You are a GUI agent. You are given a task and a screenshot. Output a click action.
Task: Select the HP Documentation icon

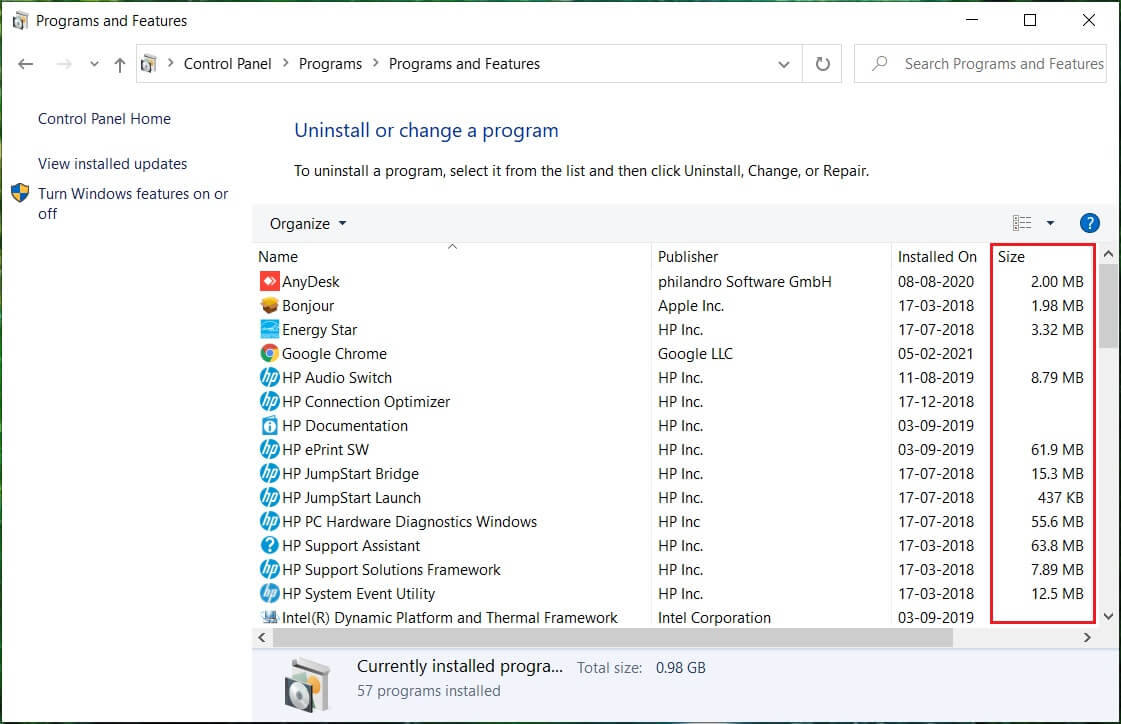(x=269, y=426)
